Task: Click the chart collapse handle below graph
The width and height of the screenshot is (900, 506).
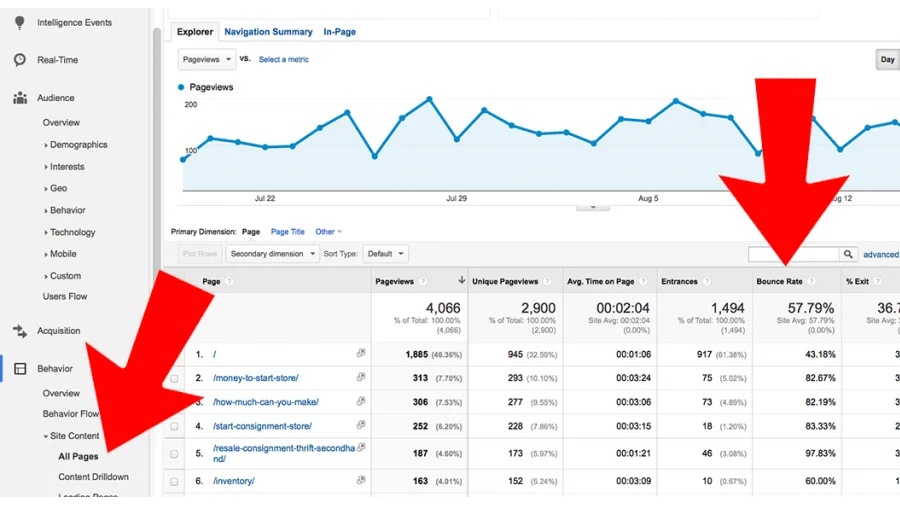Action: click(593, 207)
